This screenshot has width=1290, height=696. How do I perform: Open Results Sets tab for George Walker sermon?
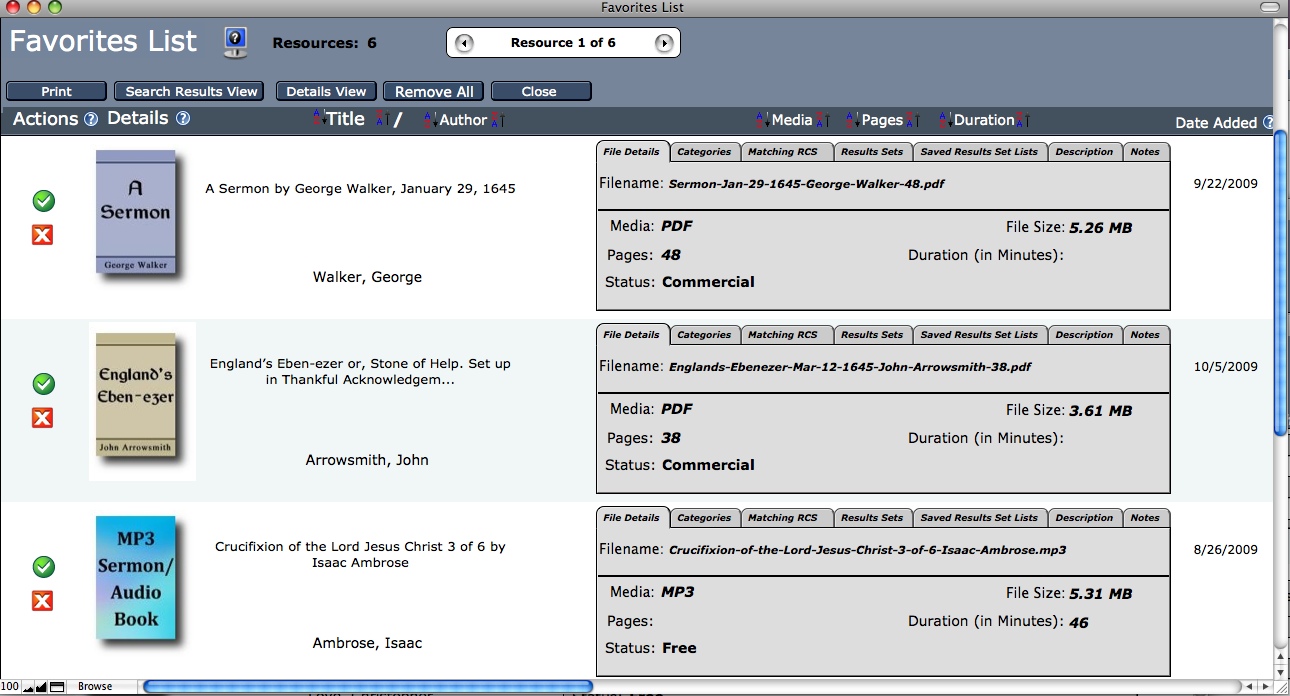point(872,152)
